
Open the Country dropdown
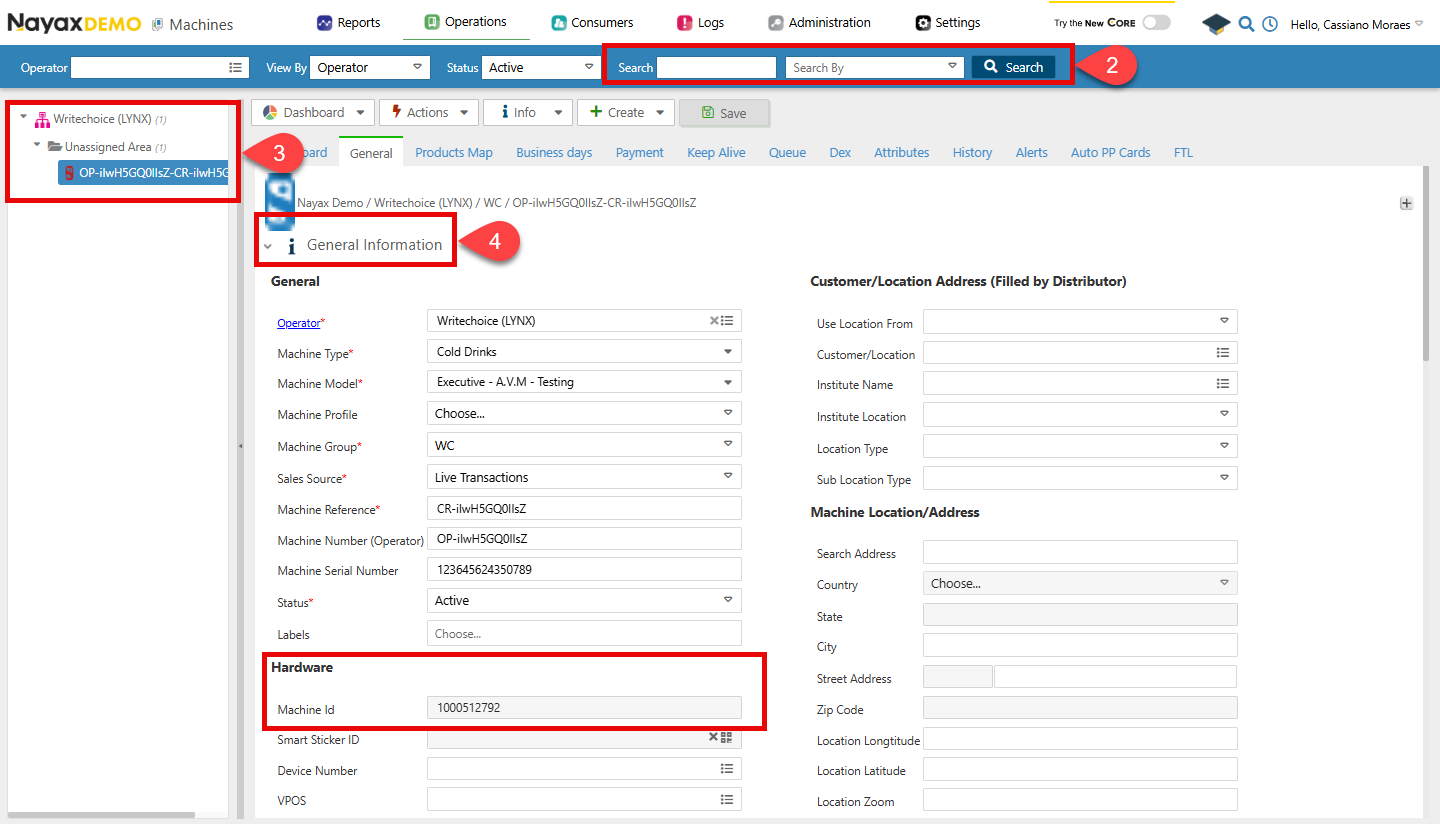tap(1080, 583)
